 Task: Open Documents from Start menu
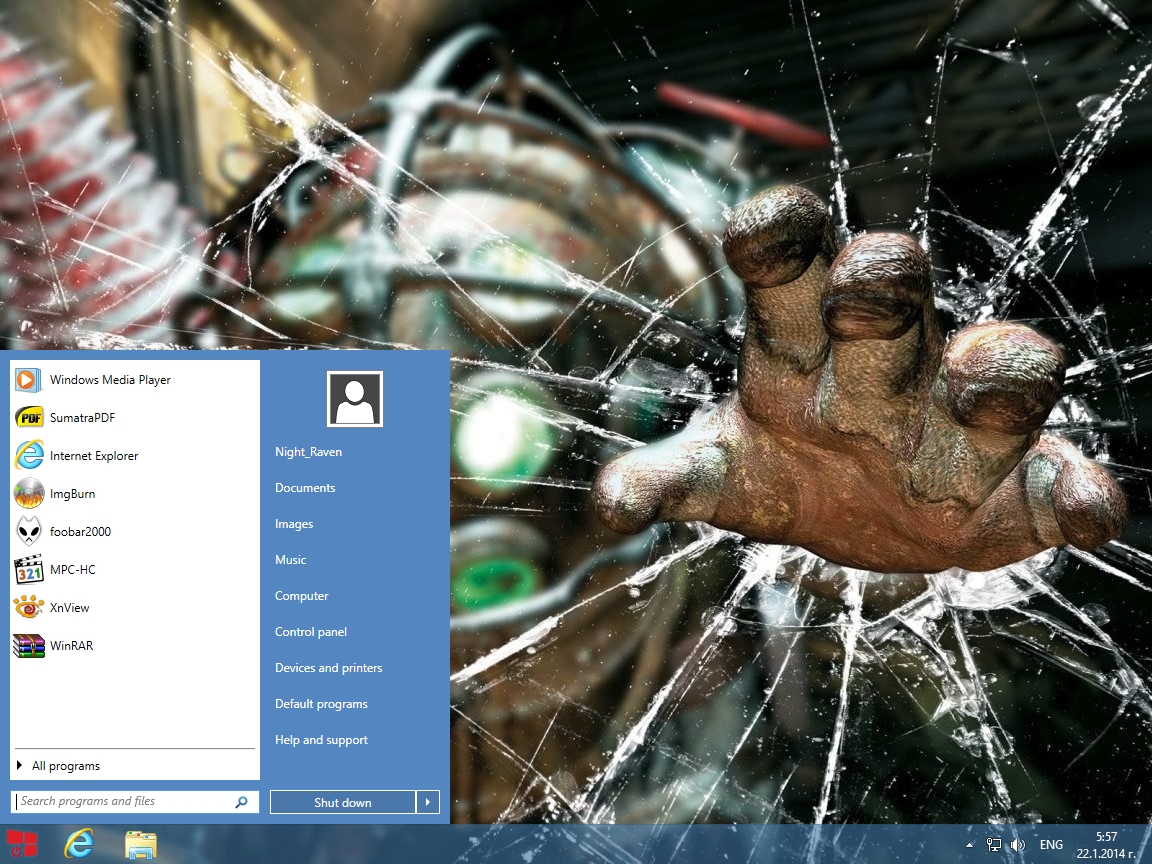click(x=305, y=488)
